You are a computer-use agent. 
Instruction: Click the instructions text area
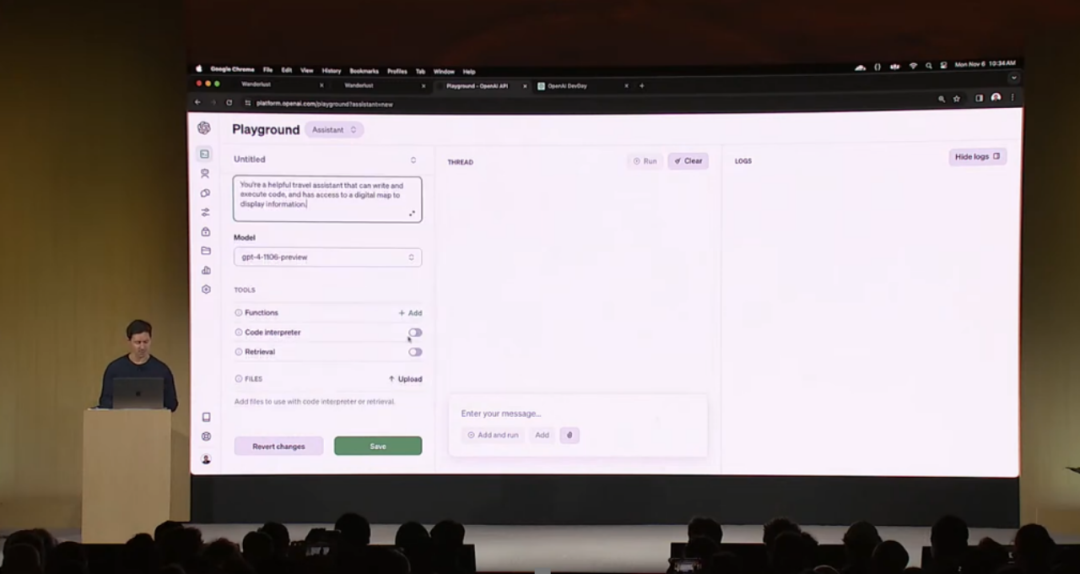(327, 199)
